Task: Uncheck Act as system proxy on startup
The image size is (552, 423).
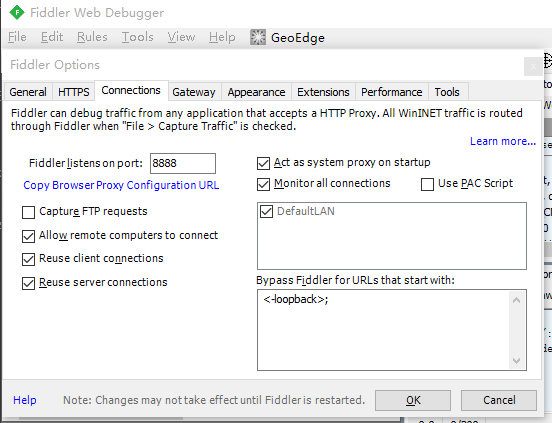Action: (263, 163)
